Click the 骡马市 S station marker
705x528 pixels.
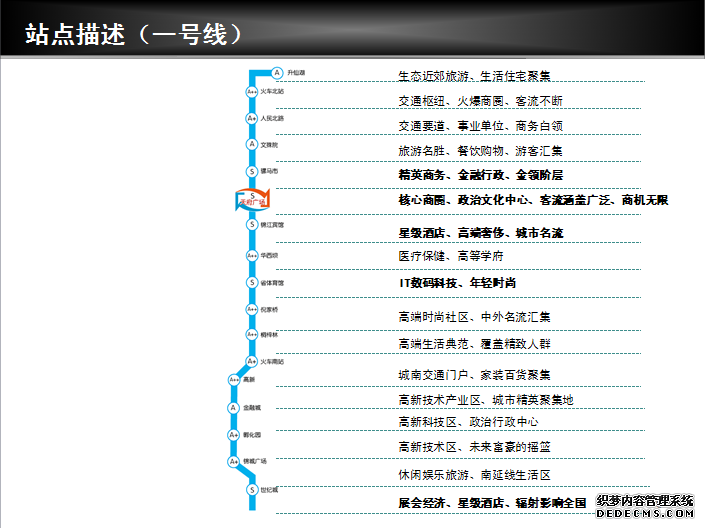tap(252, 171)
